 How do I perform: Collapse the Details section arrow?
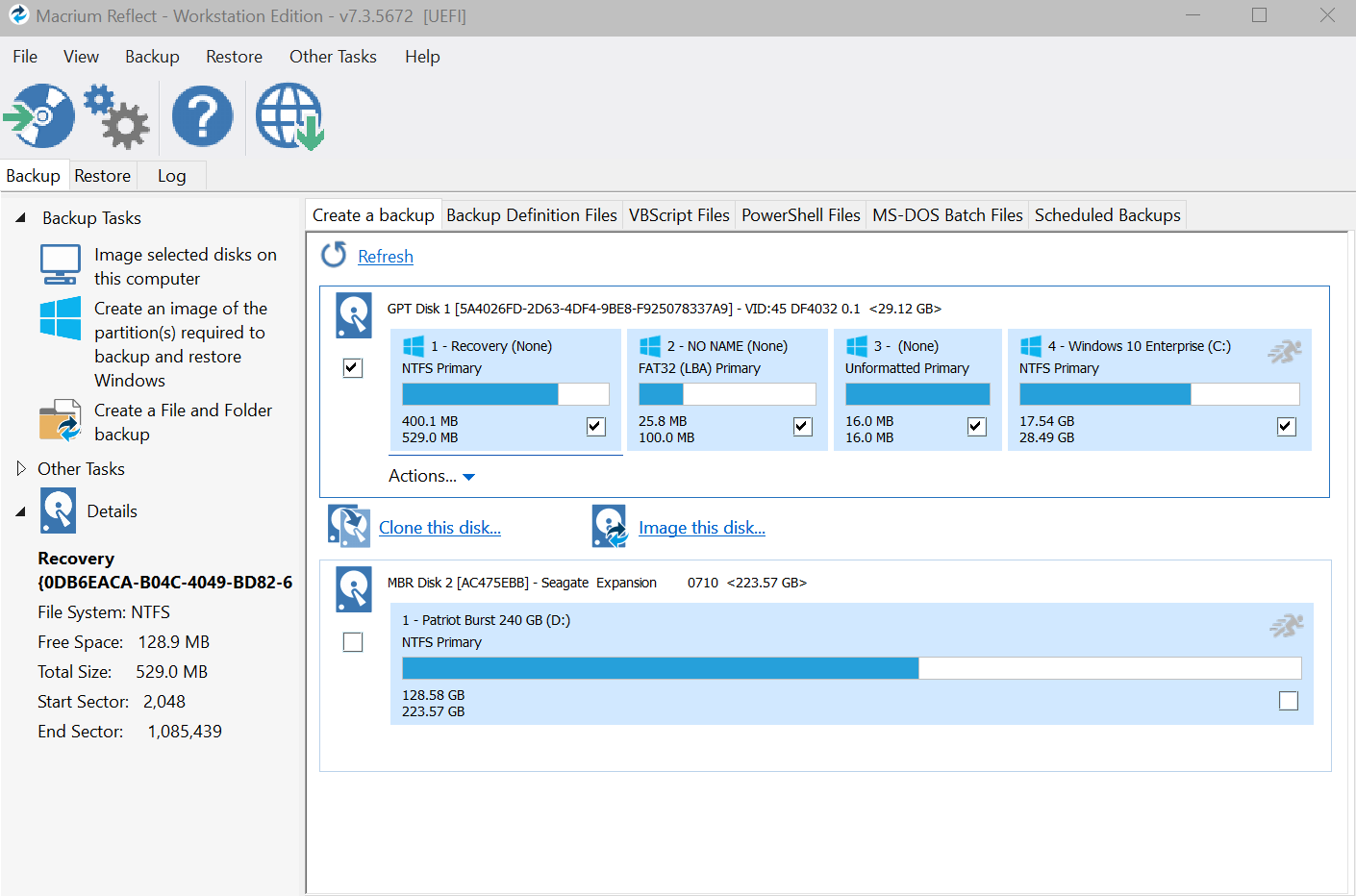pos(20,511)
